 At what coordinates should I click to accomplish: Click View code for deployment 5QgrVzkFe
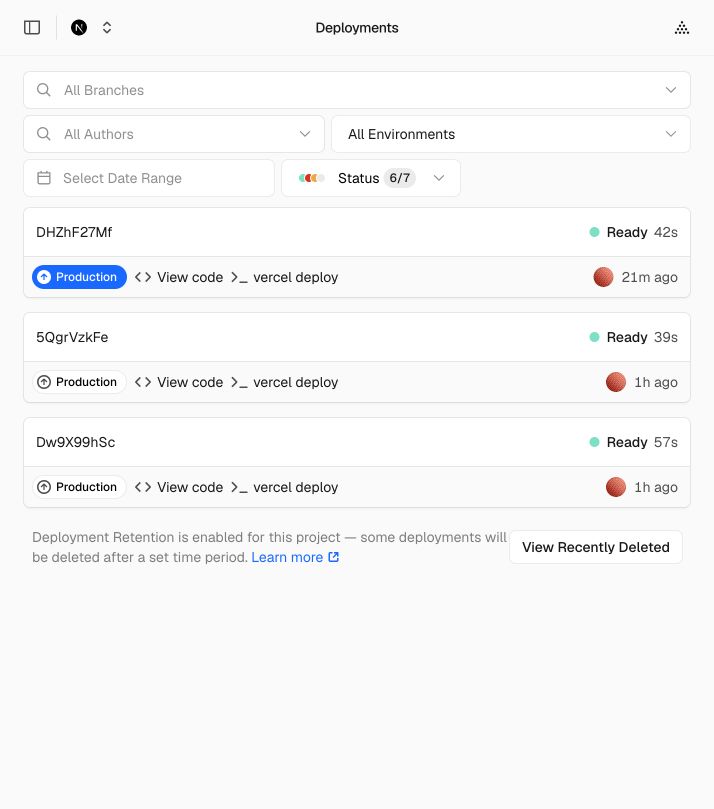[x=190, y=382]
